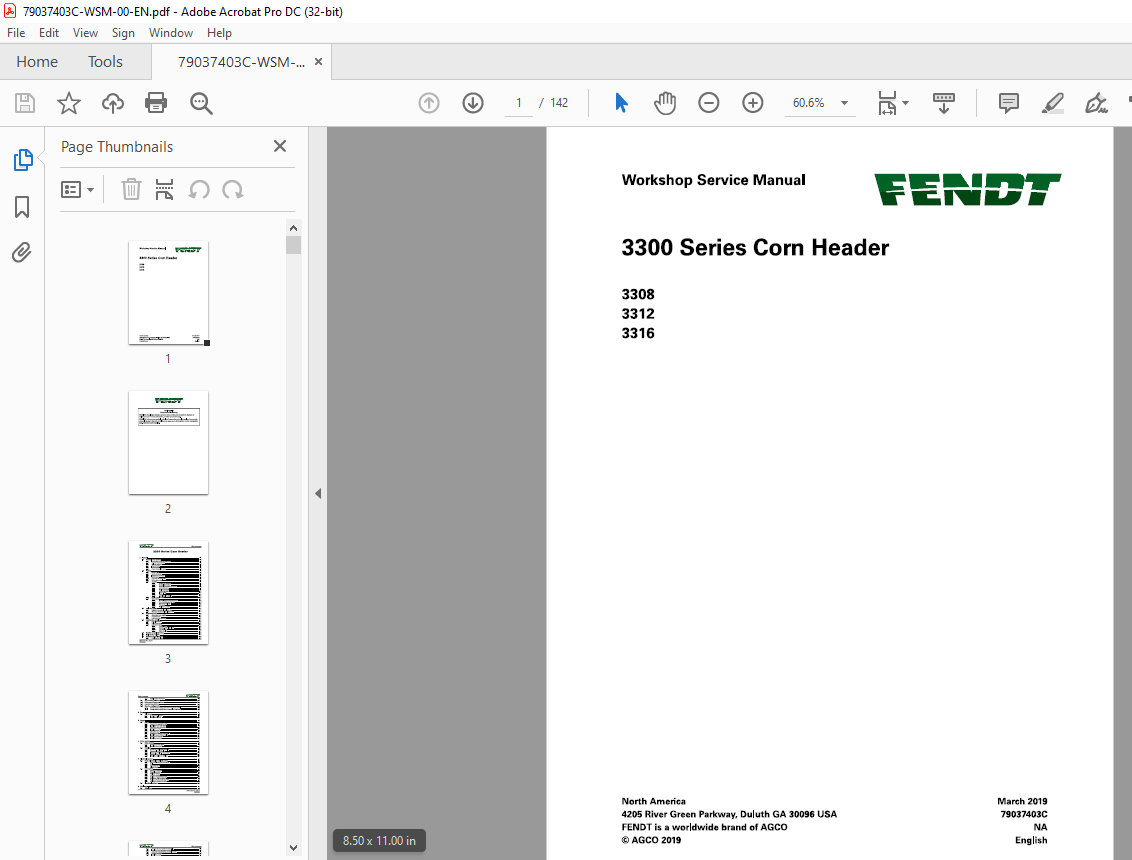Open the zoom level dropdown
Viewport: 1132px width, 860px height.
844,103
